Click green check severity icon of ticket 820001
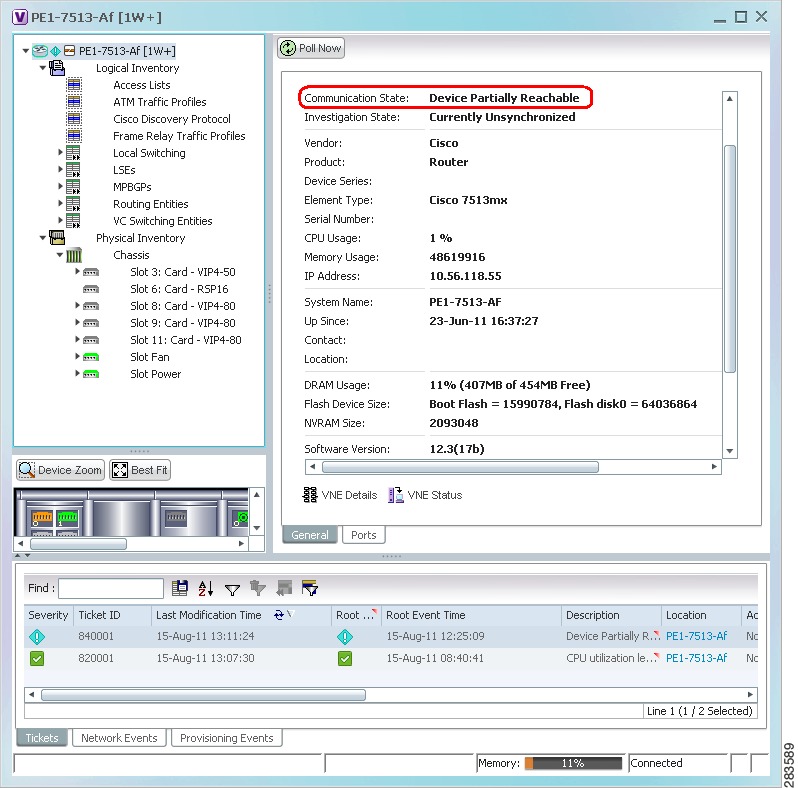 click(x=37, y=658)
